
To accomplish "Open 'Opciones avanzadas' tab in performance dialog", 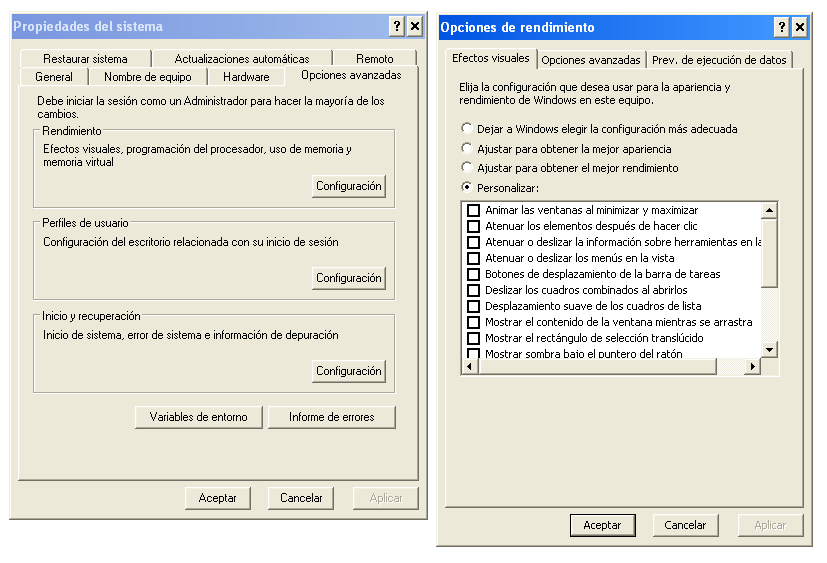I will 590,60.
